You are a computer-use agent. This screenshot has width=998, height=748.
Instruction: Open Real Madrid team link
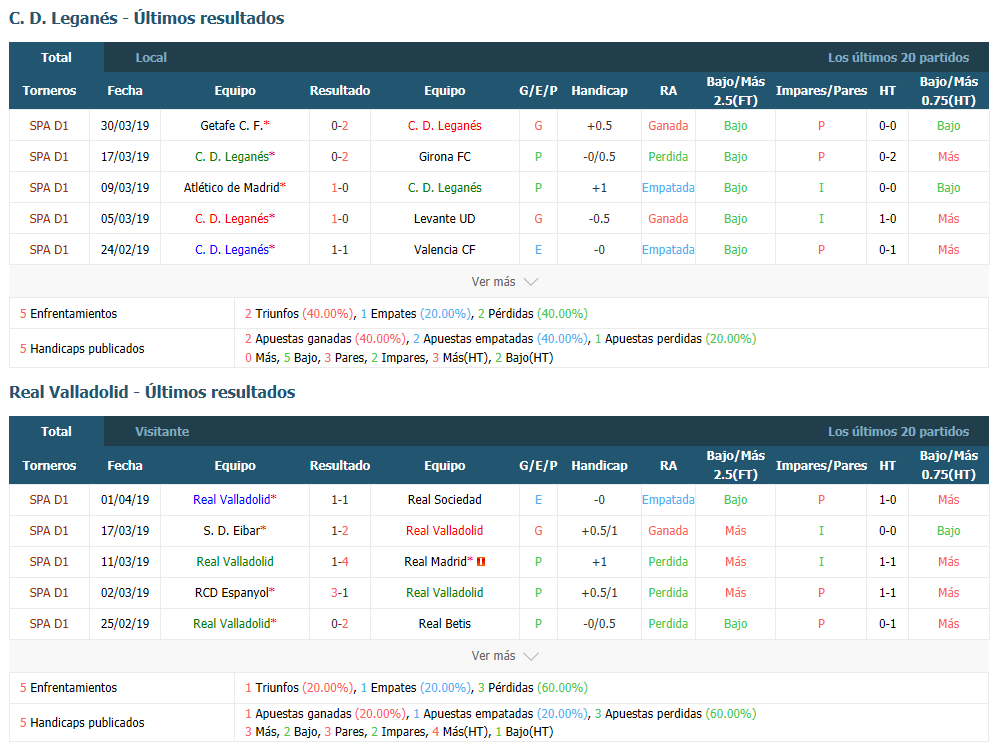(435, 561)
